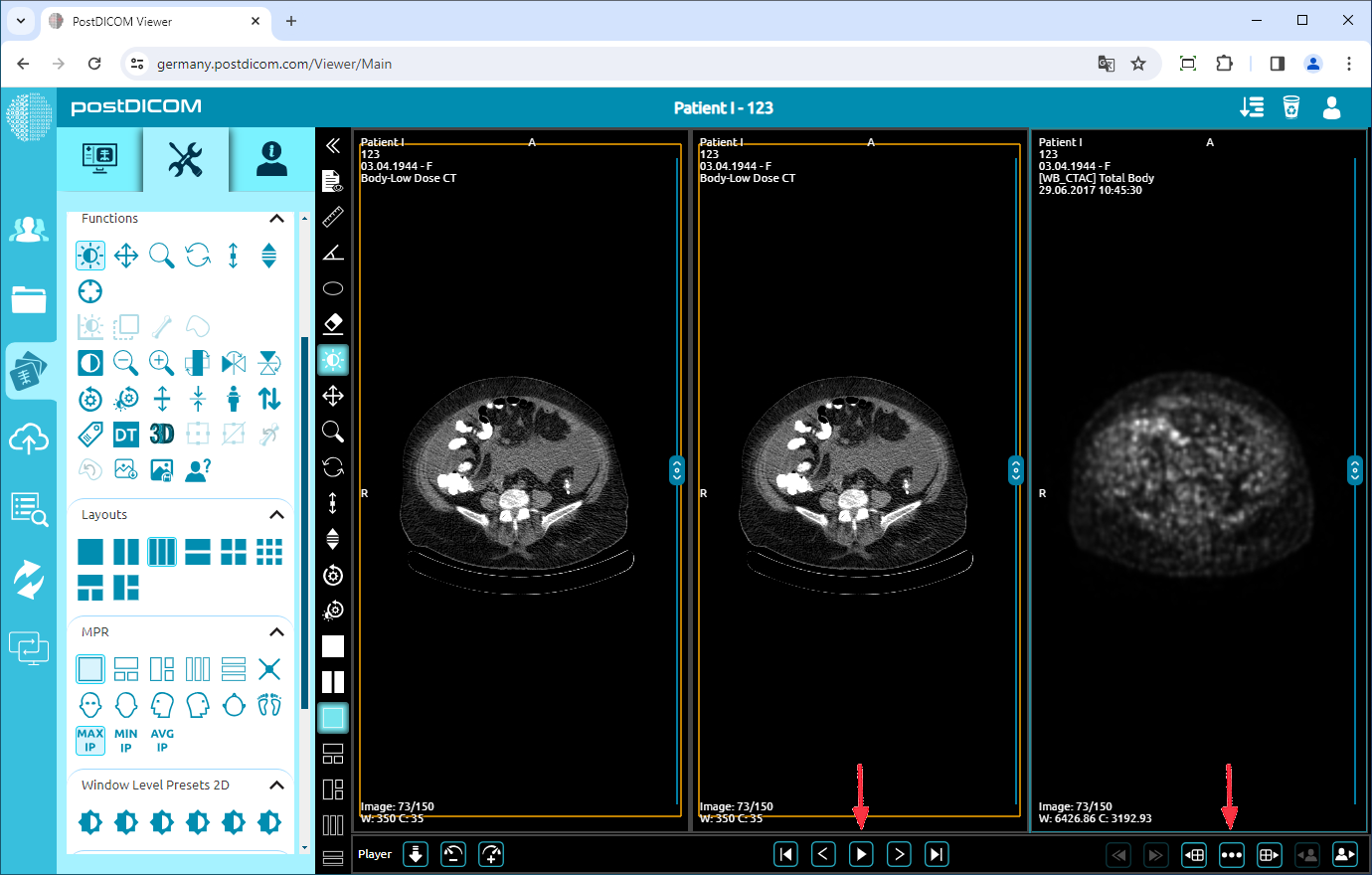Select the angle measurement tool
Image resolution: width=1372 pixels, height=875 pixels.
pyautogui.click(x=333, y=253)
